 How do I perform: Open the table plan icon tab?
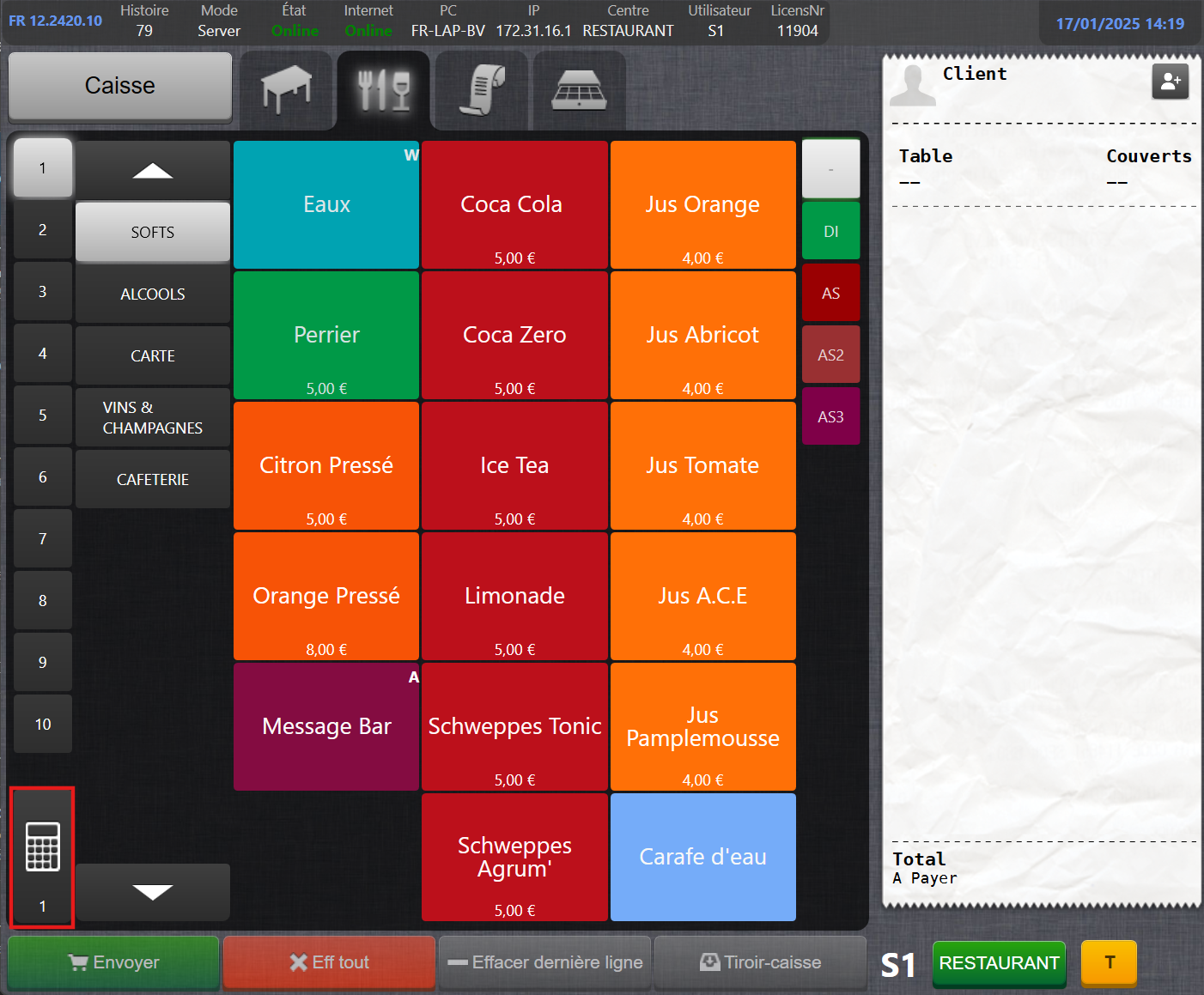286,90
